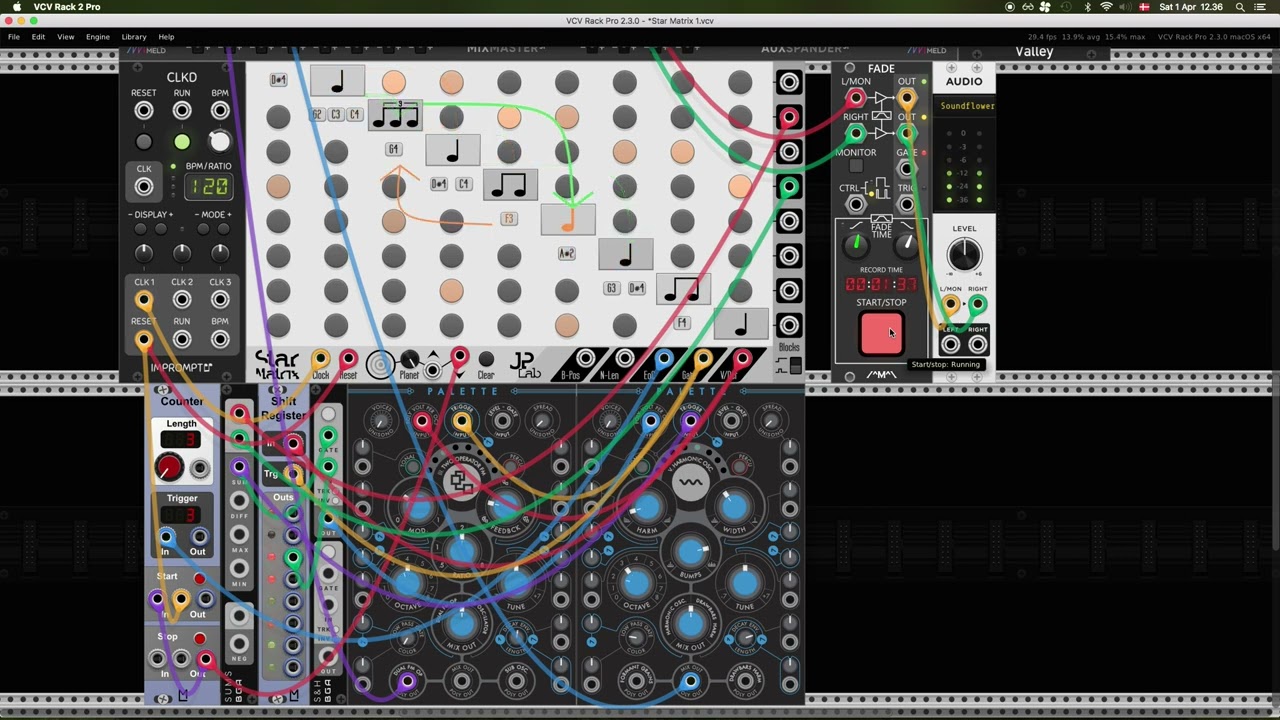Image resolution: width=1280 pixels, height=720 pixels.
Task: Open the Library menu
Action: click(x=134, y=37)
